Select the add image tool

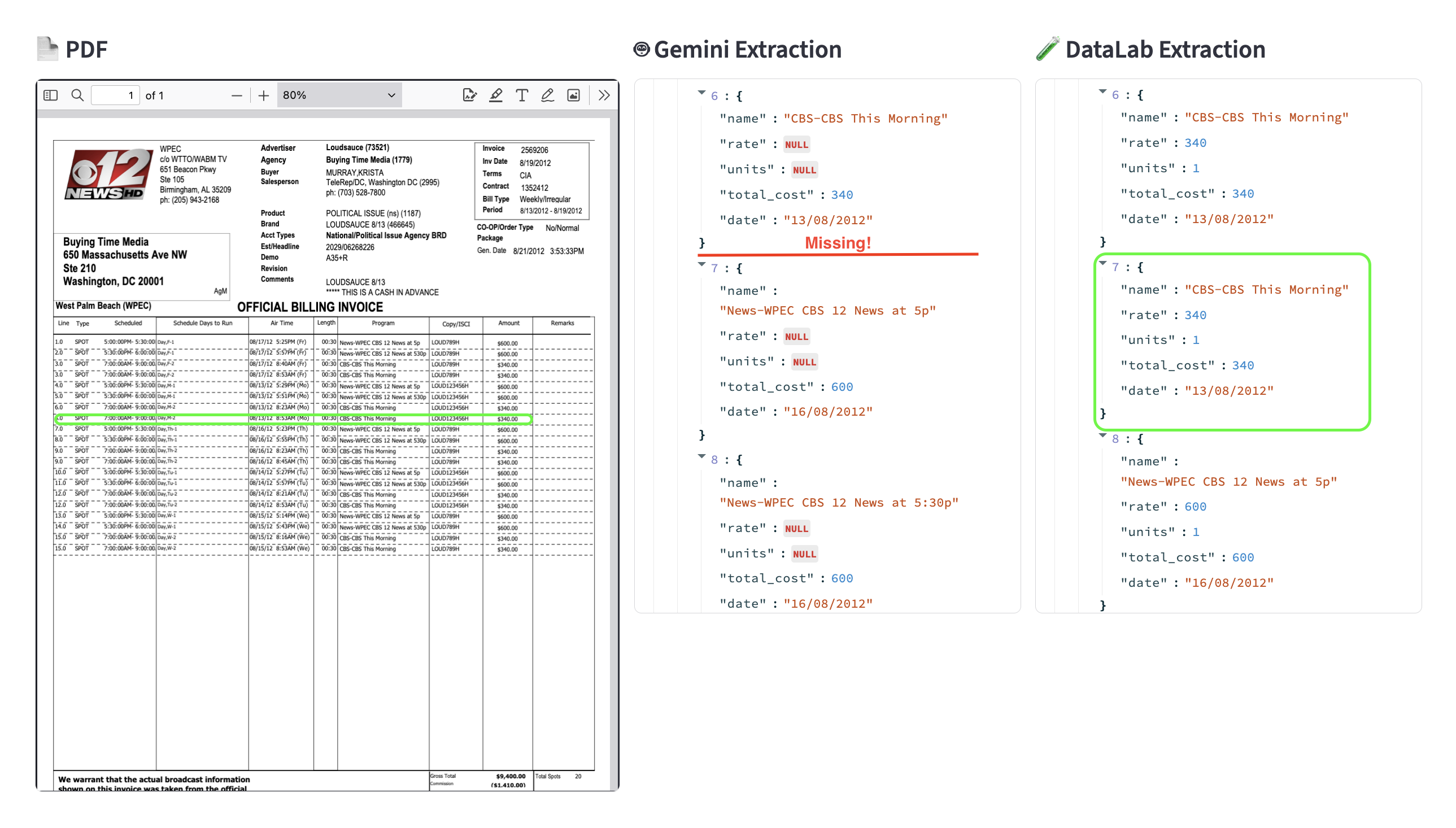573,95
